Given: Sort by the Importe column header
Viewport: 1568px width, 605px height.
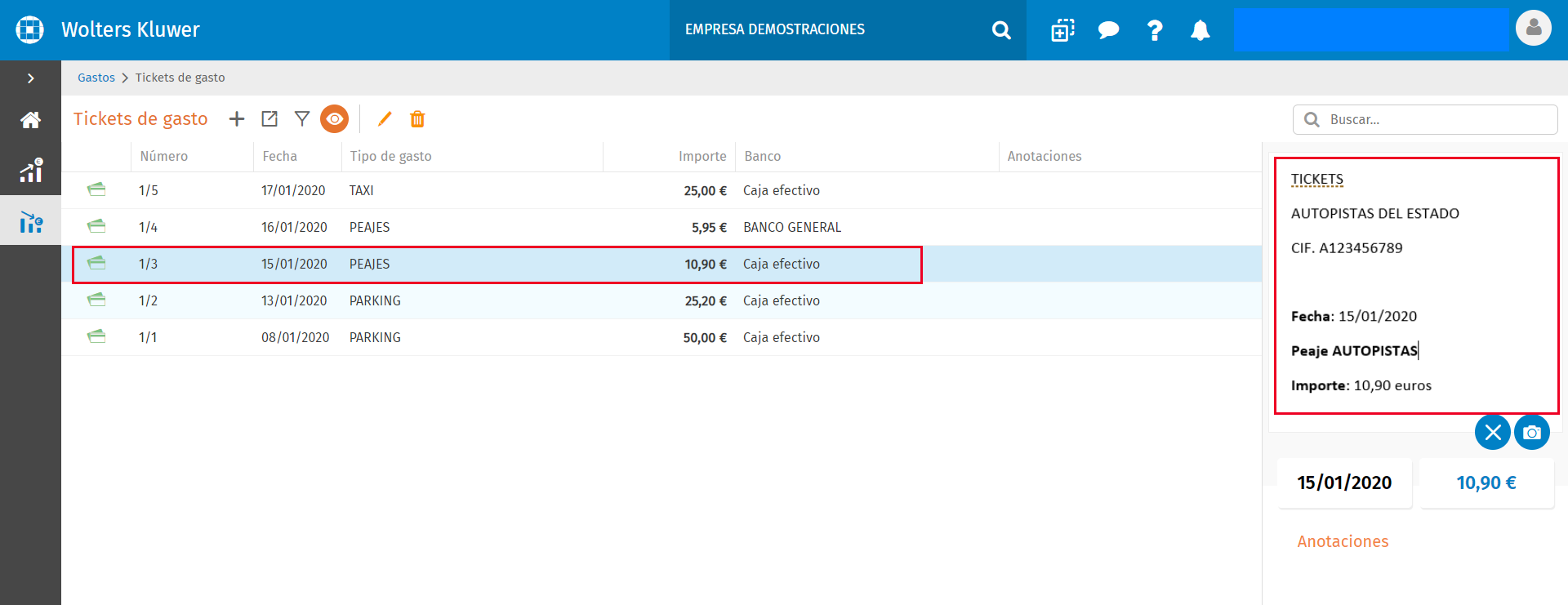Looking at the screenshot, I should point(702,156).
